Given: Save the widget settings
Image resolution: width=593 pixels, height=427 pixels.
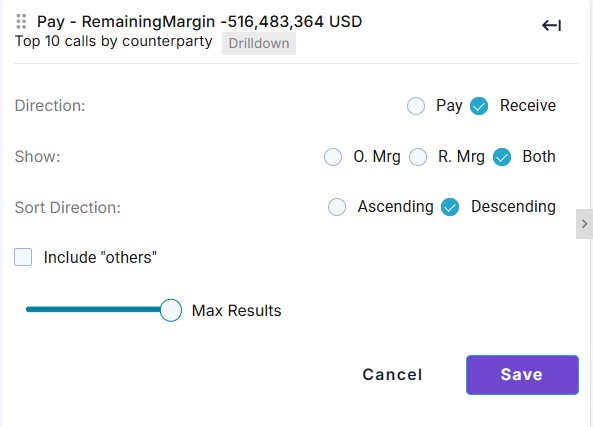Looking at the screenshot, I should 522,375.
